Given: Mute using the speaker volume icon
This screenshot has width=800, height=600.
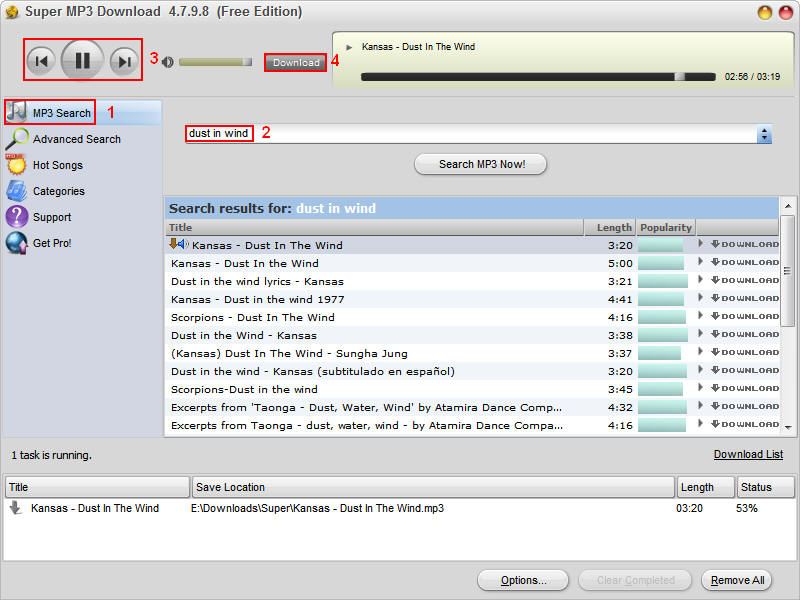Looking at the screenshot, I should [x=167, y=62].
